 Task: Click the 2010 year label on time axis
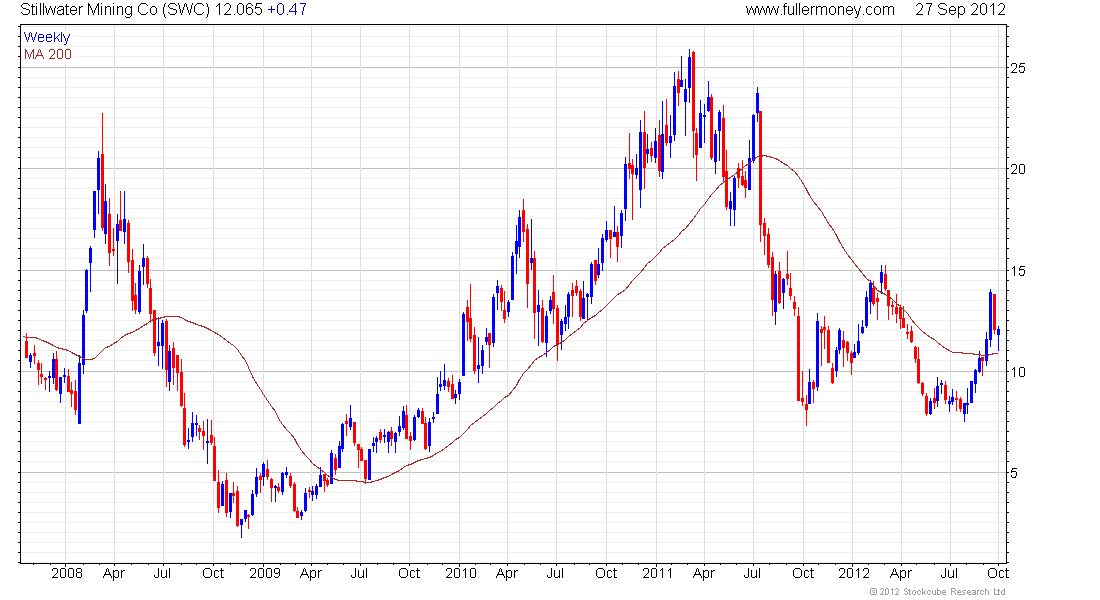pyautogui.click(x=460, y=573)
